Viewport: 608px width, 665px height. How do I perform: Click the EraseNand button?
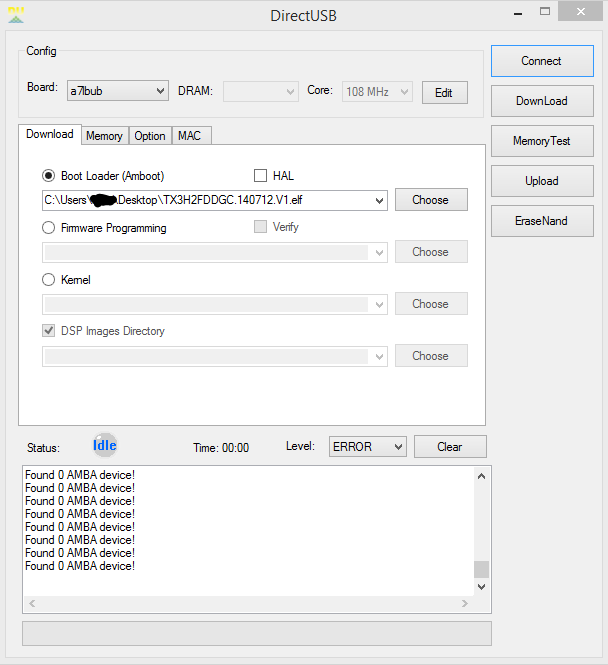pyautogui.click(x=541, y=221)
